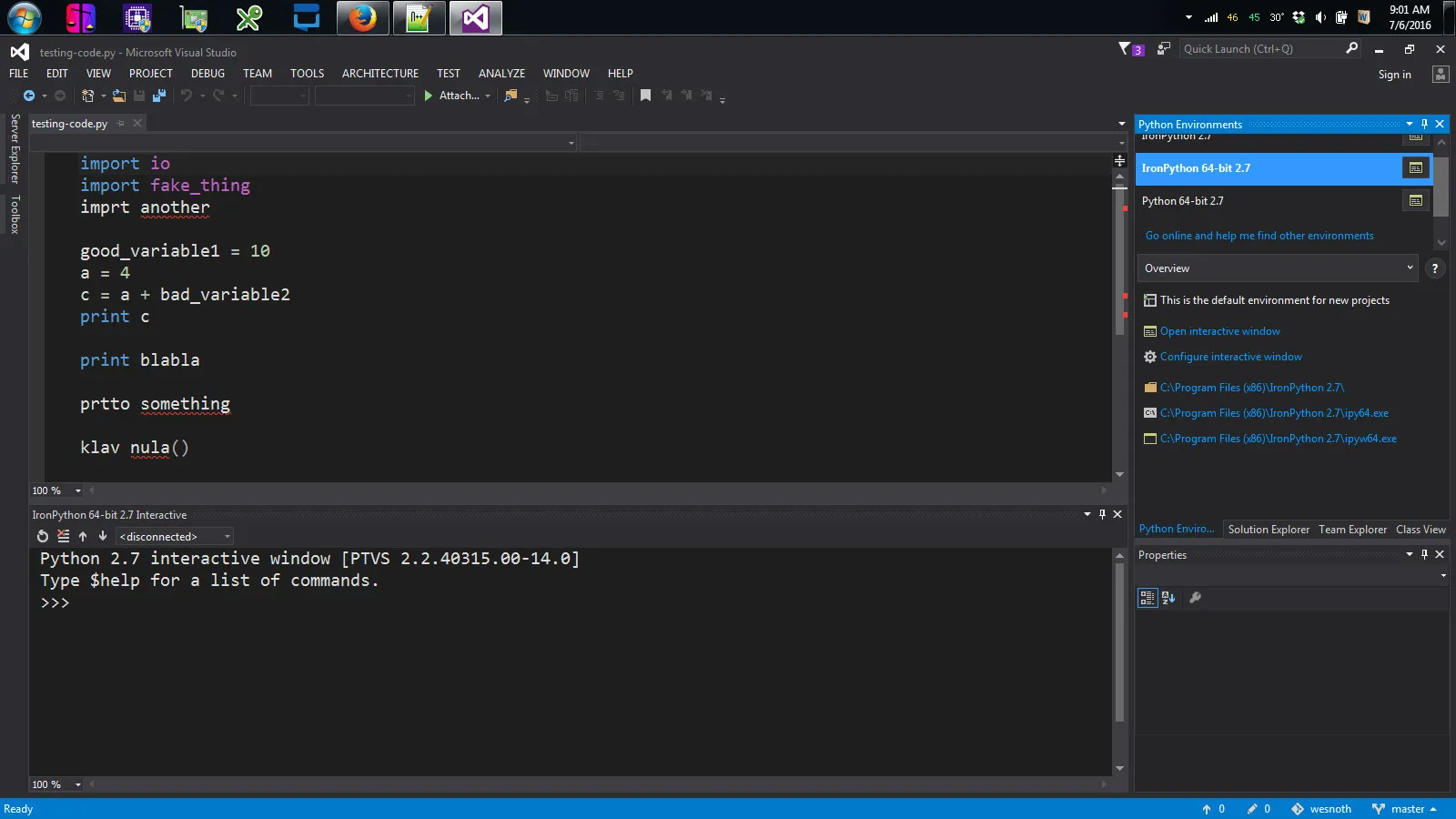Open the Attach... dropdown arrow
The width and height of the screenshot is (1456, 819).
[x=488, y=96]
